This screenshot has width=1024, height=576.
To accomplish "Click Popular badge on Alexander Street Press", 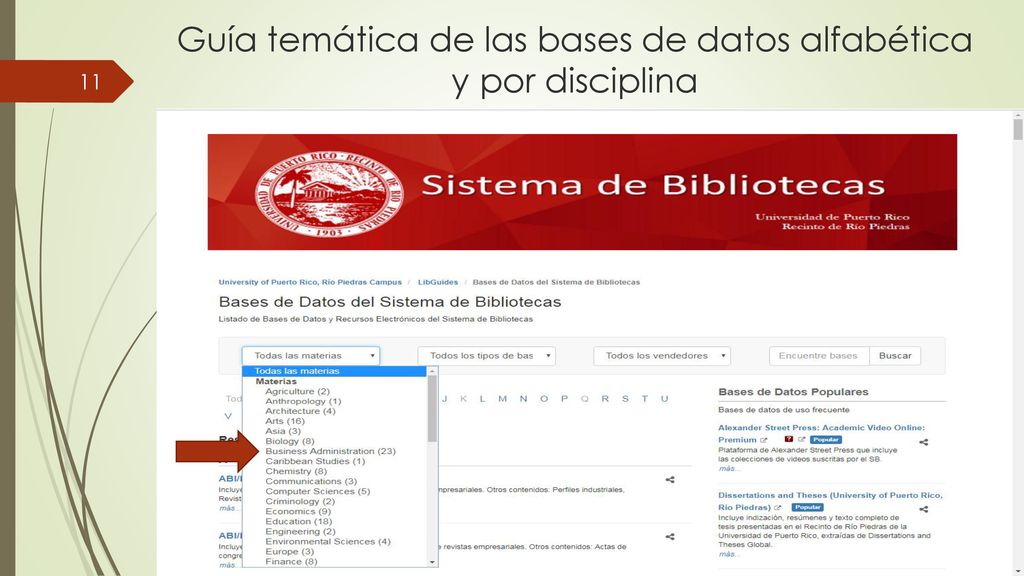I will click(x=825, y=440).
